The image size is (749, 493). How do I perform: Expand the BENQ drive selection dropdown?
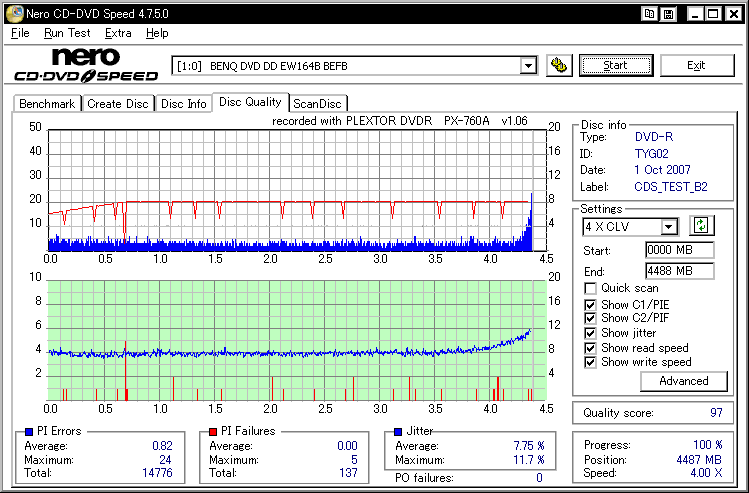coord(528,65)
